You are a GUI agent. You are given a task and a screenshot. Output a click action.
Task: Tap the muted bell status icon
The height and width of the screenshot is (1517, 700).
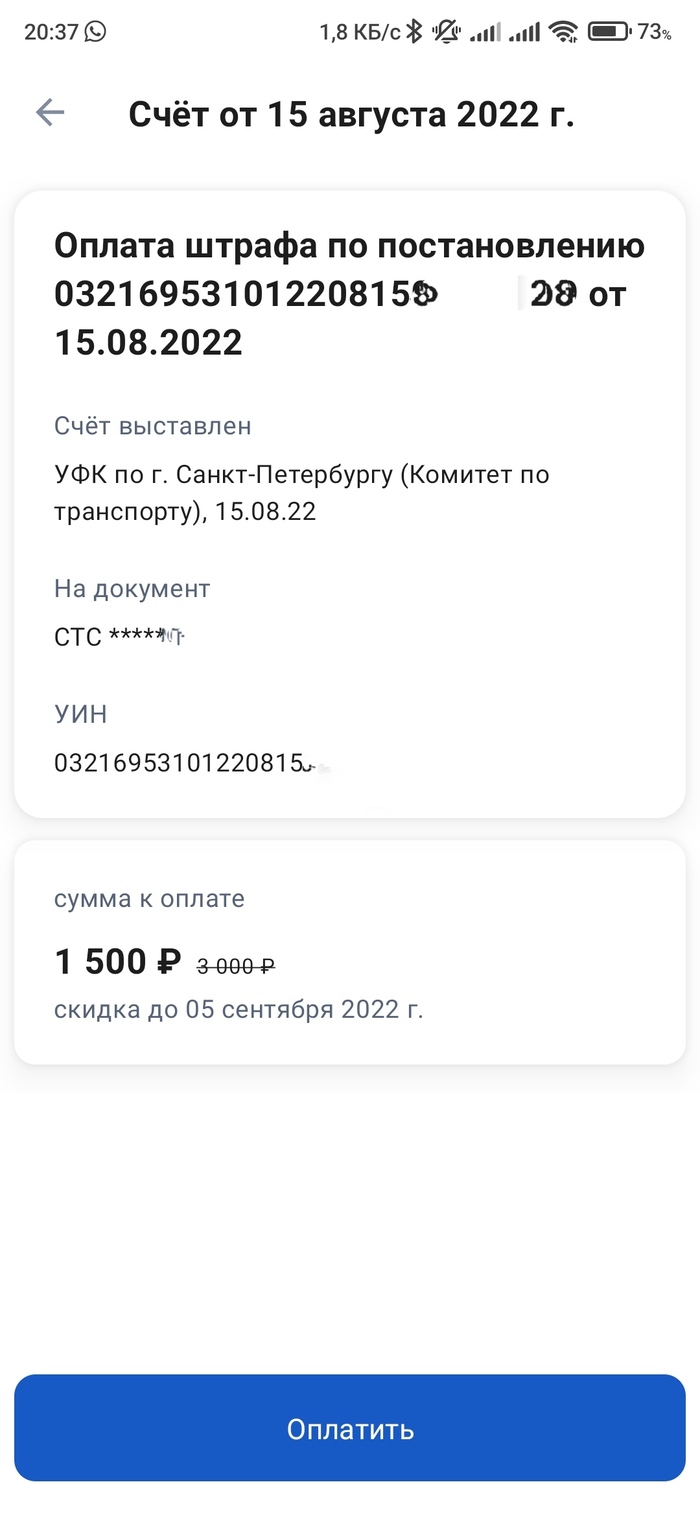point(446,32)
